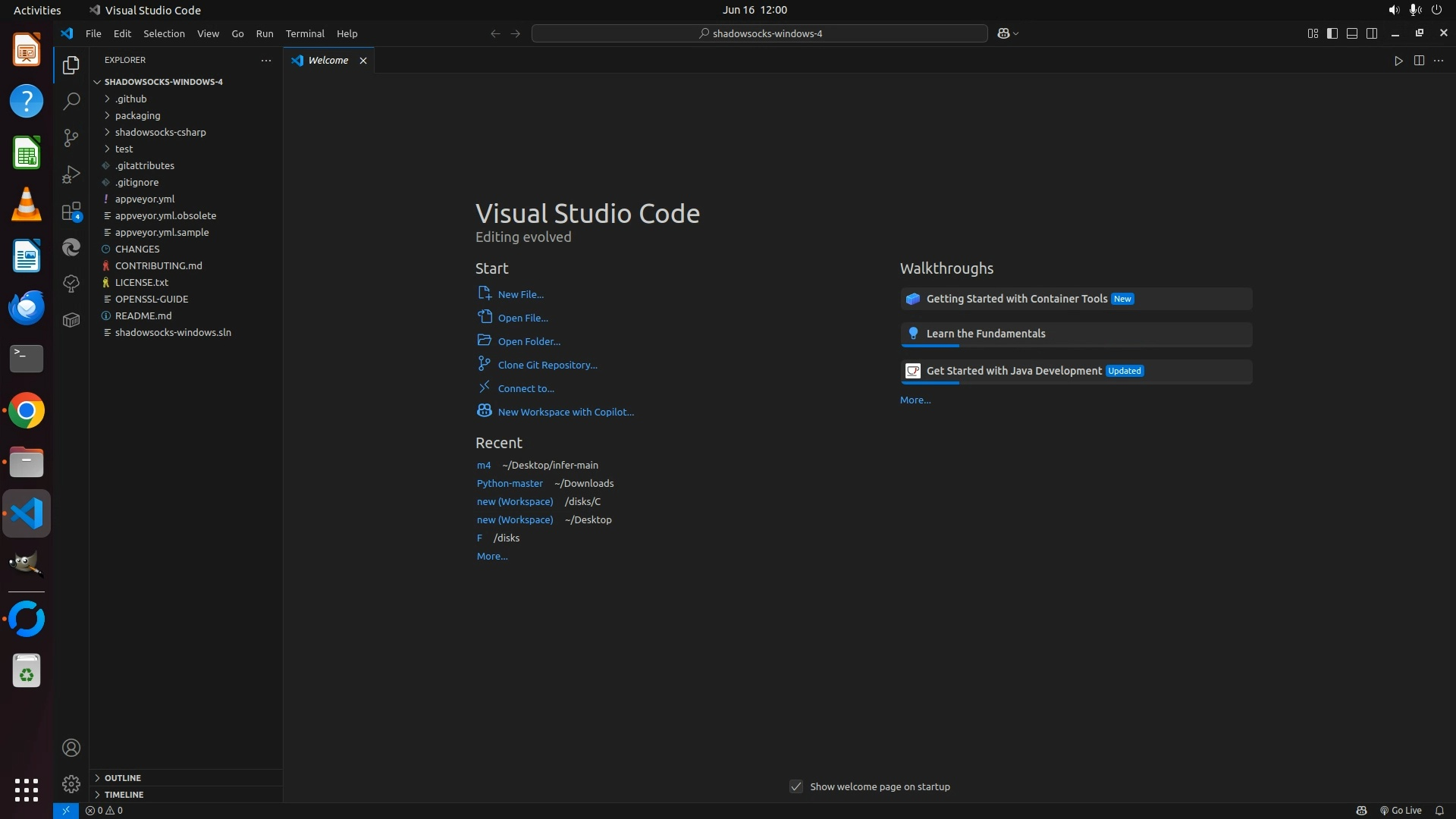
Task: Click the split editor right icon
Action: point(1419,61)
